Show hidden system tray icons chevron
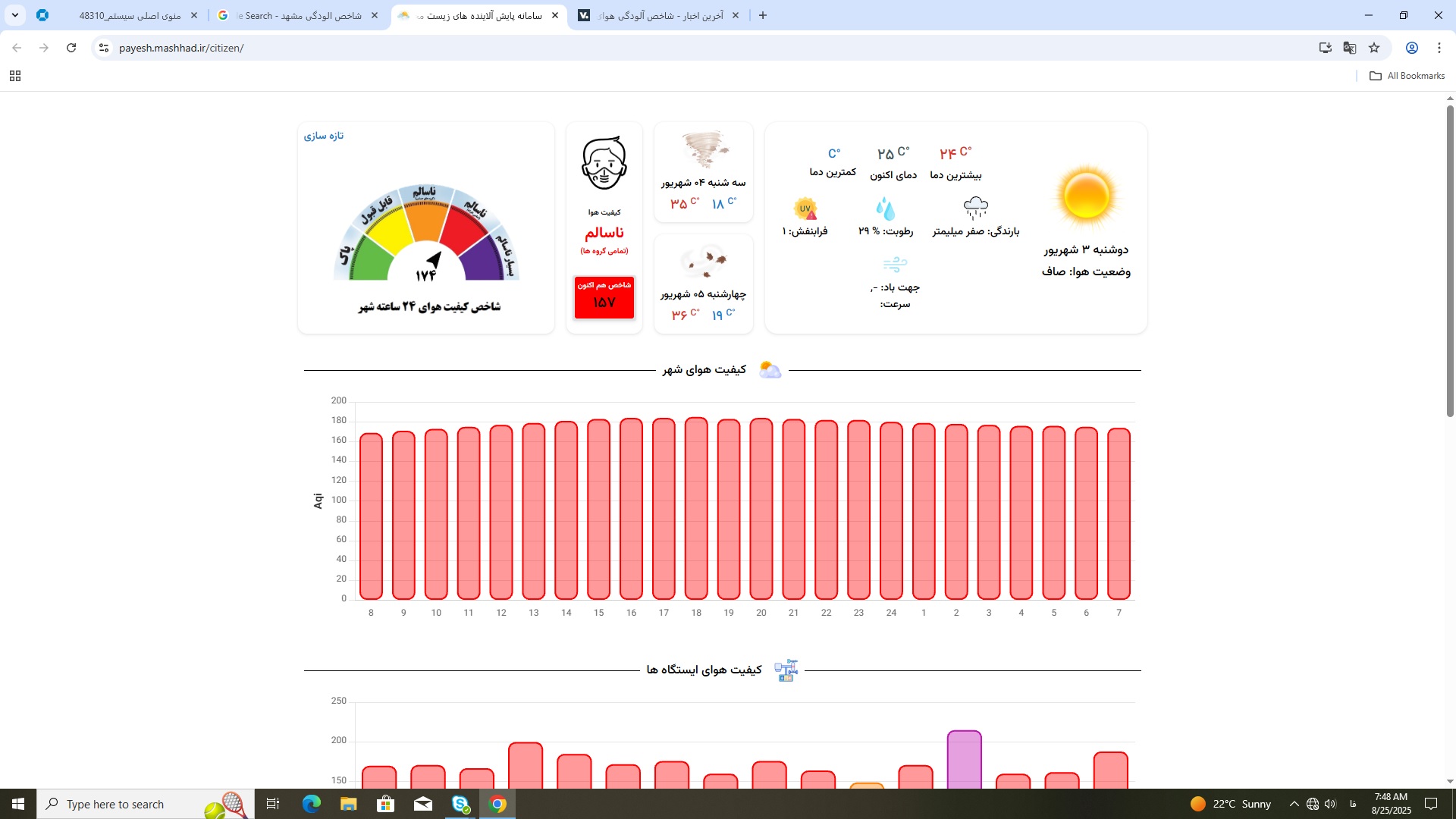The height and width of the screenshot is (819, 1456). pyautogui.click(x=1294, y=804)
